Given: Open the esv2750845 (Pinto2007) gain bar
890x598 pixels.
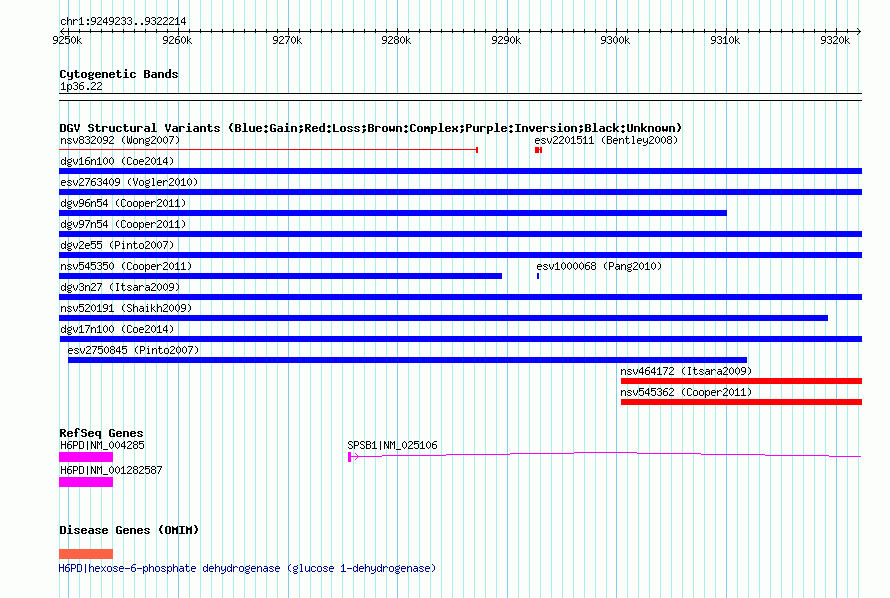Looking at the screenshot, I should (408, 360).
